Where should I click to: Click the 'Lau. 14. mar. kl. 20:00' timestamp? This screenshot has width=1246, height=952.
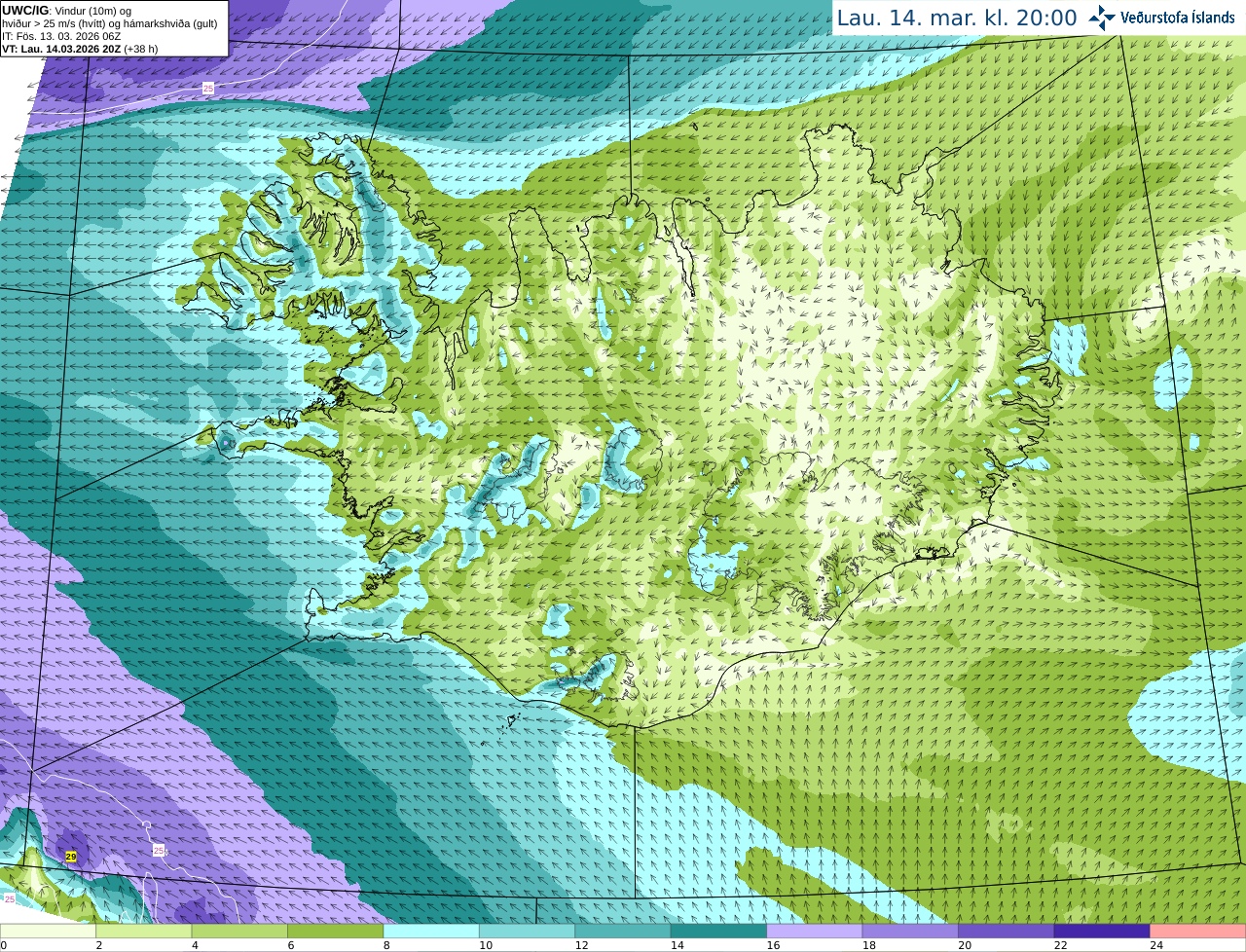[957, 18]
